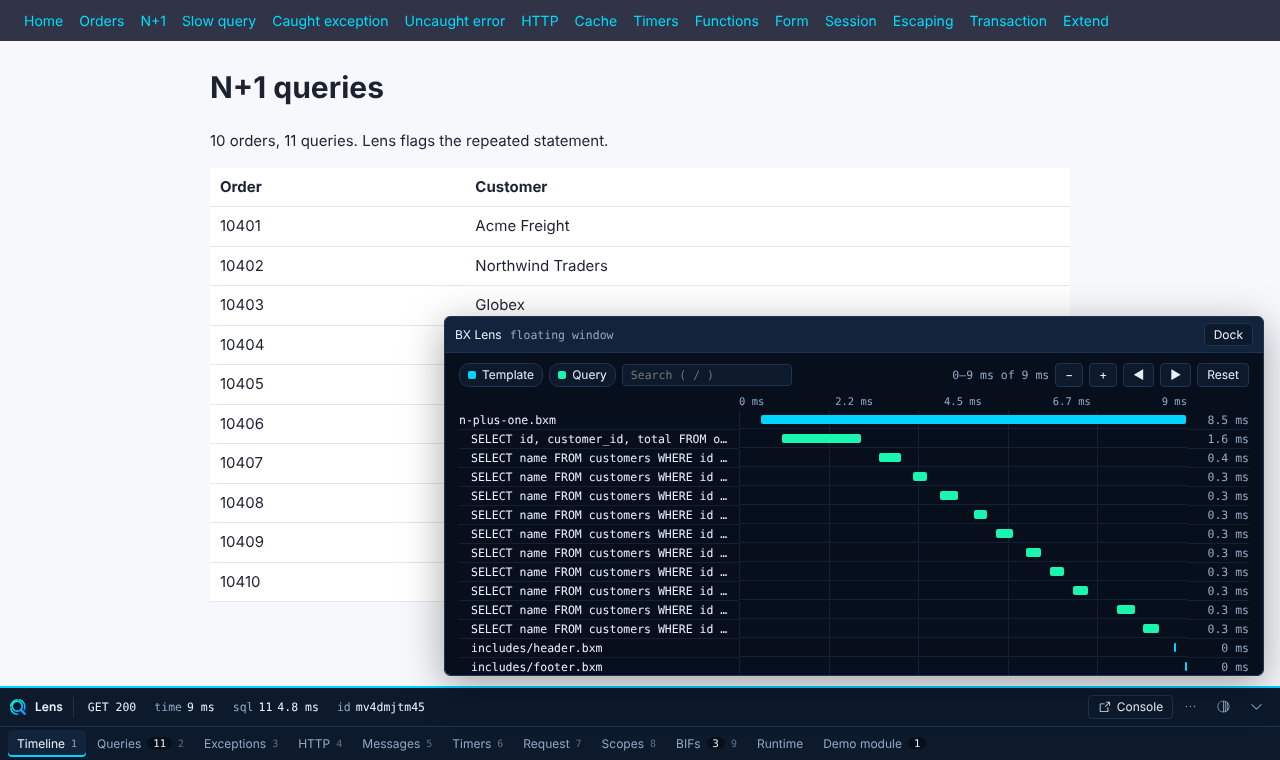Open the Console in a new window
Image resolution: width=1280 pixels, height=760 pixels.
point(1130,707)
